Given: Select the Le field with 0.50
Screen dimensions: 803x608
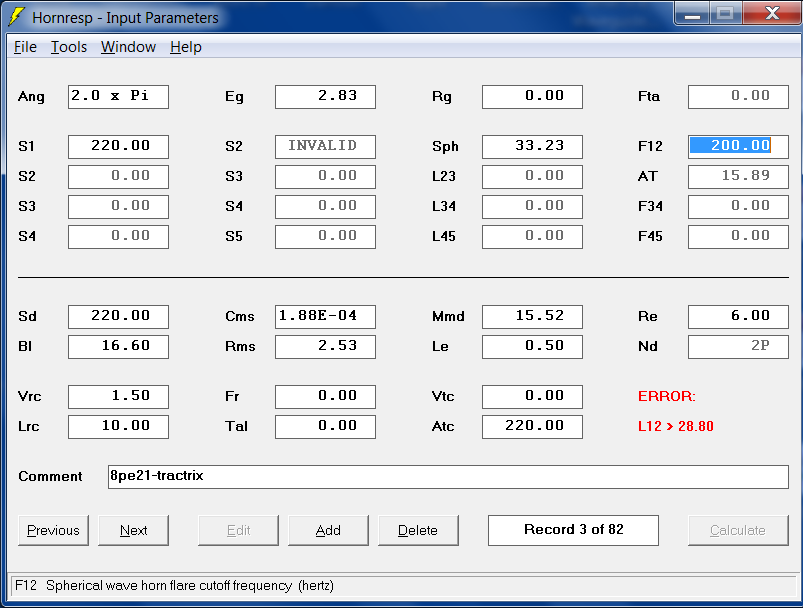Looking at the screenshot, I should pyautogui.click(x=532, y=347).
